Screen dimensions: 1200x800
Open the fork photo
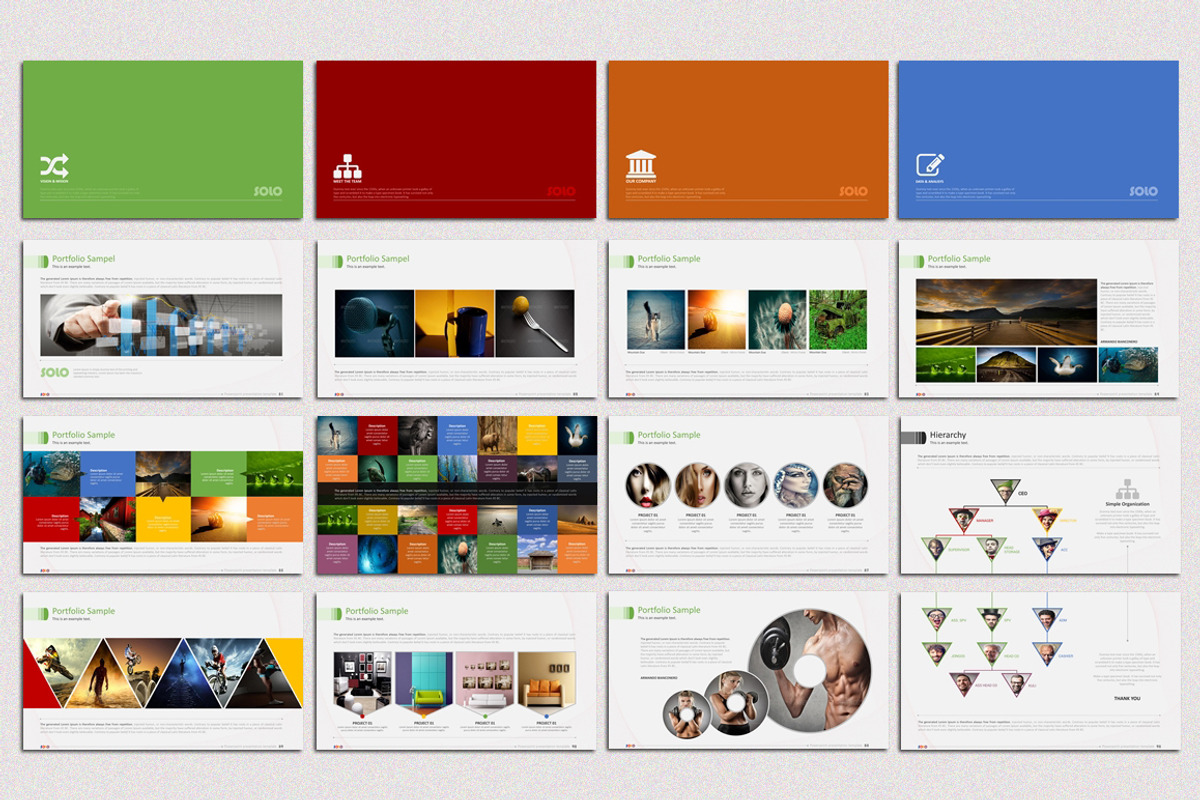click(535, 323)
